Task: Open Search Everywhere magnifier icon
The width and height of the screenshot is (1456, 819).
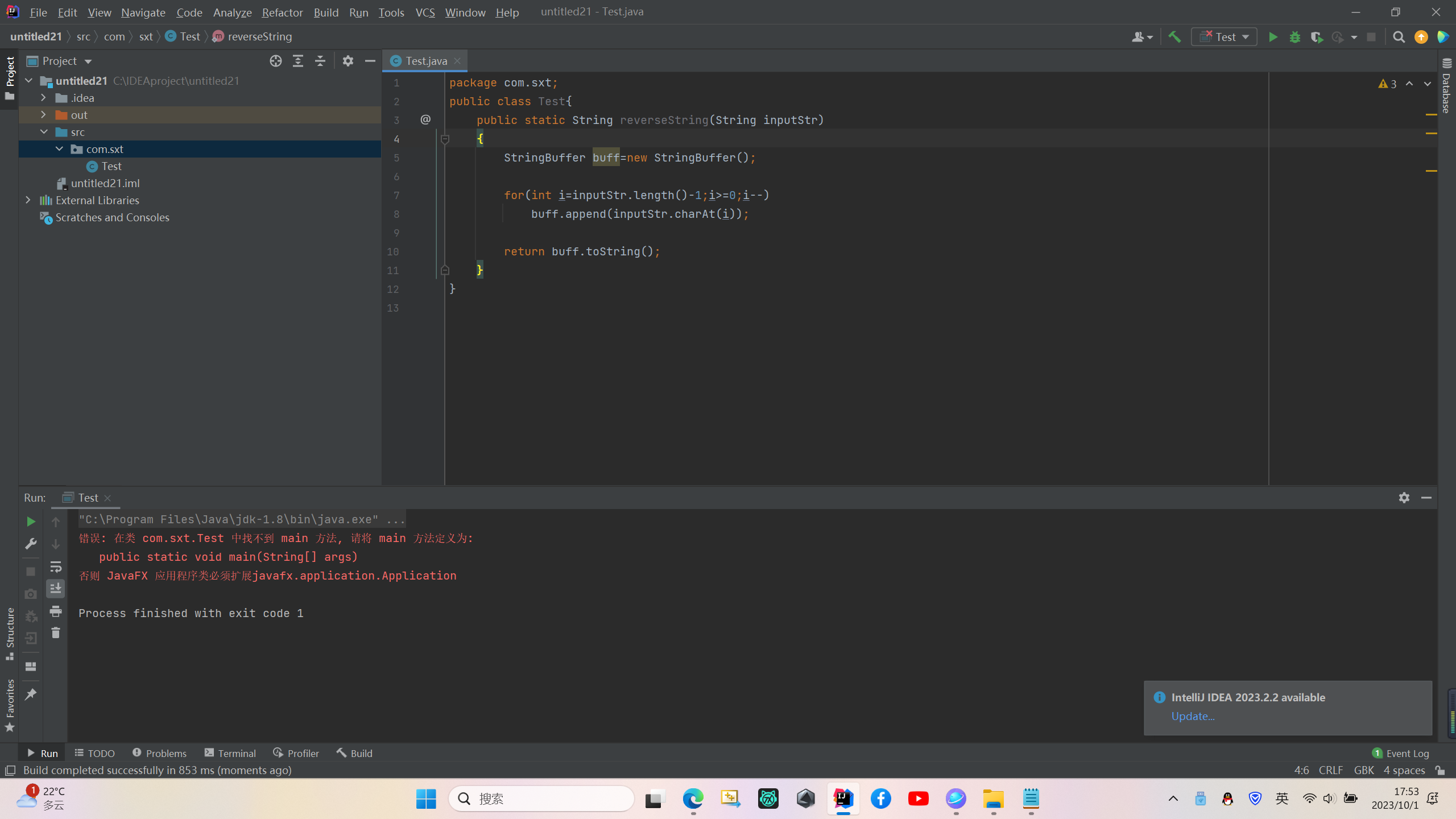Action: pyautogui.click(x=1399, y=37)
